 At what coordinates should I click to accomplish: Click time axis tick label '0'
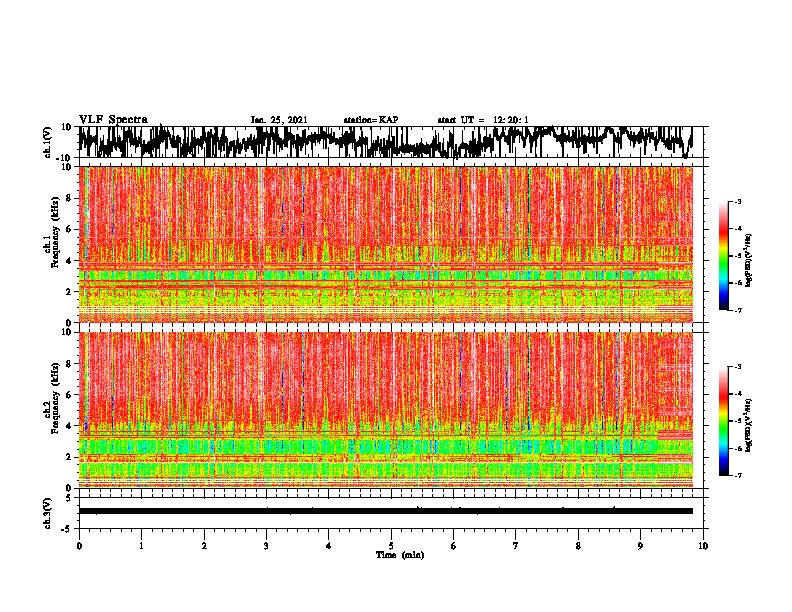(x=79, y=546)
